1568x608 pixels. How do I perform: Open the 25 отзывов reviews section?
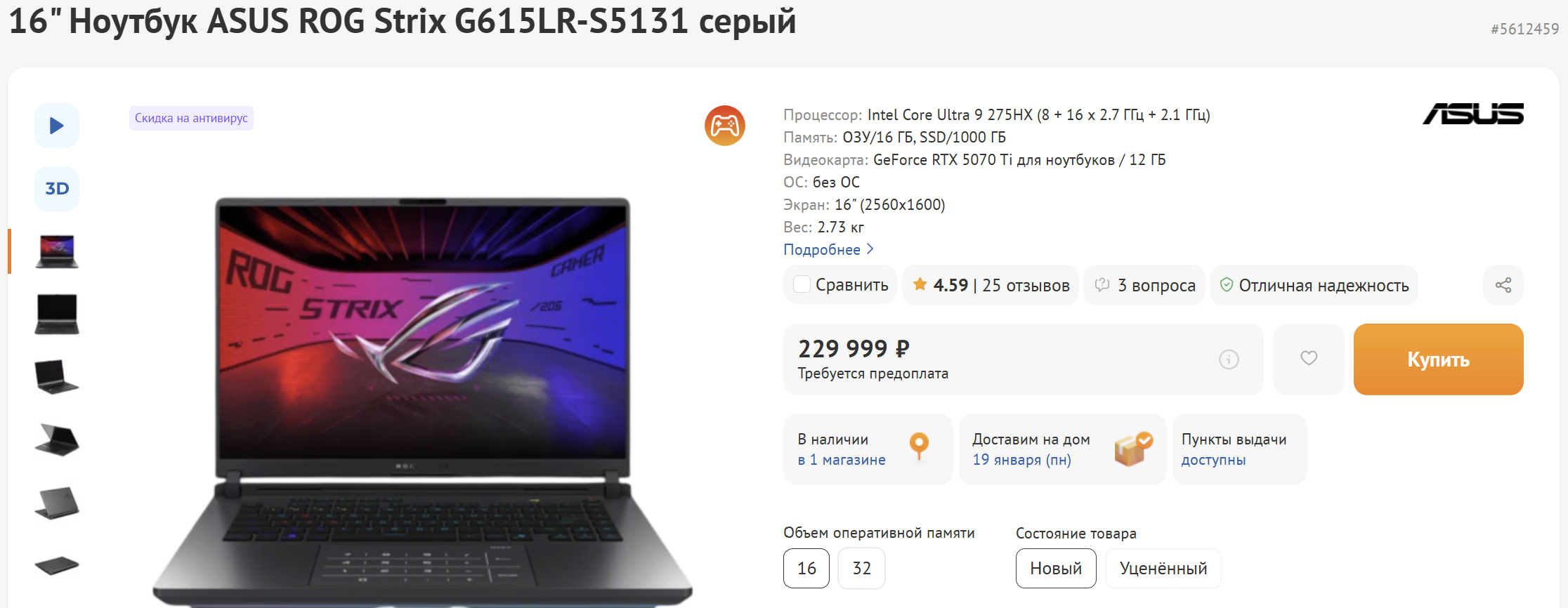[x=1026, y=285]
